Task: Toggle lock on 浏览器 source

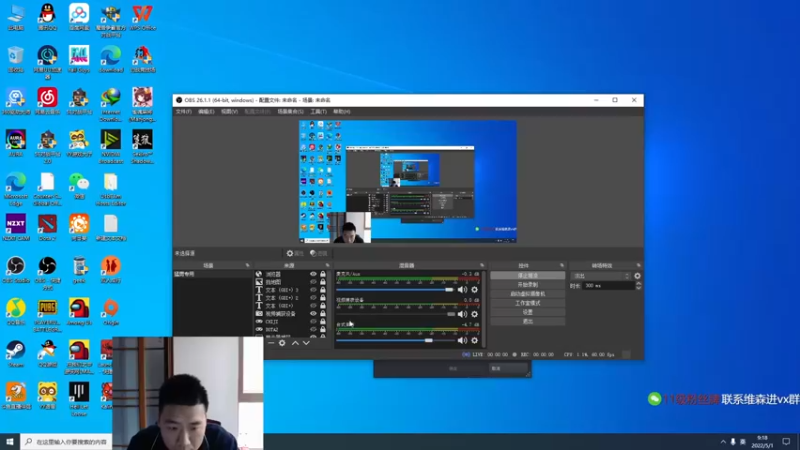Action: [x=322, y=274]
